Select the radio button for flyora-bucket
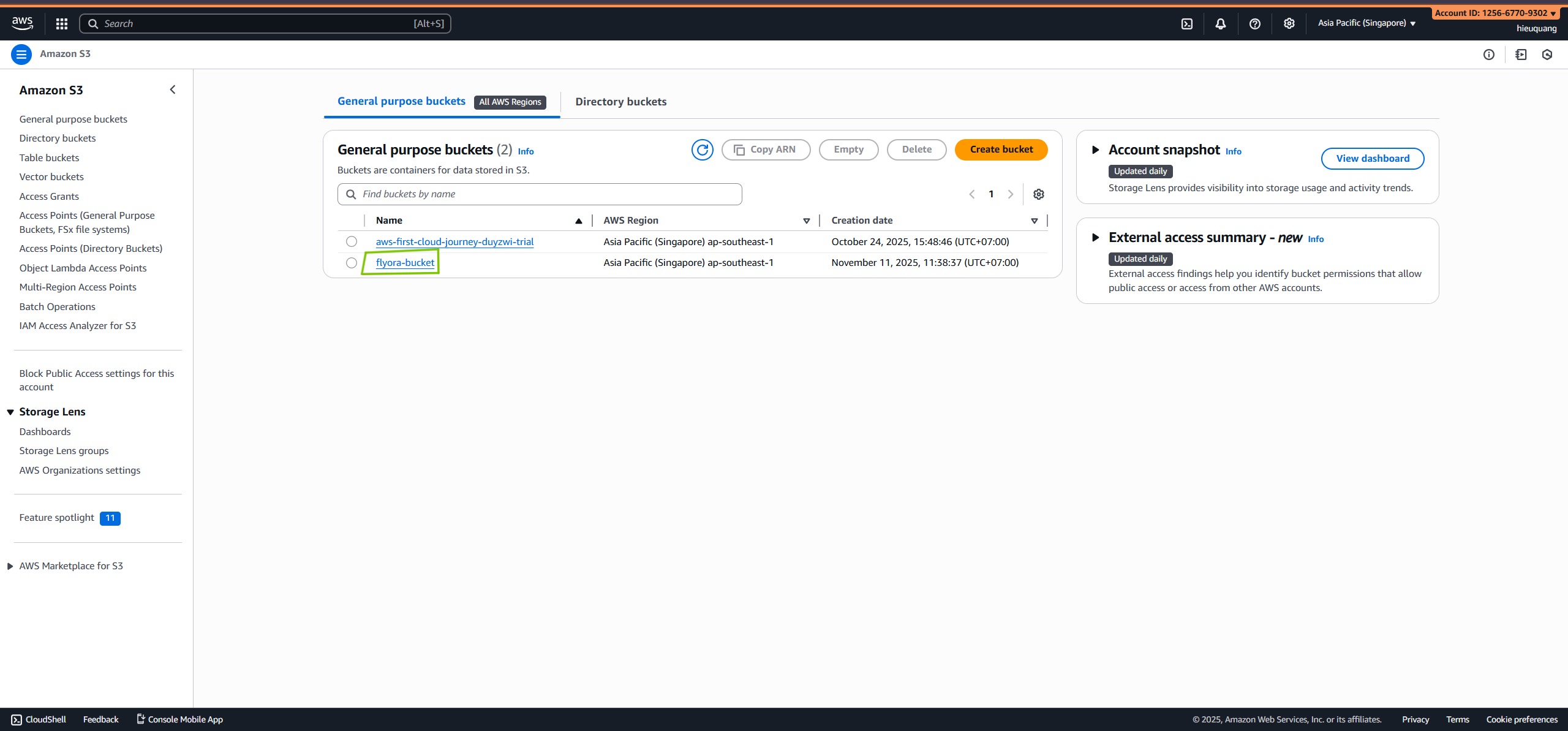 [352, 262]
